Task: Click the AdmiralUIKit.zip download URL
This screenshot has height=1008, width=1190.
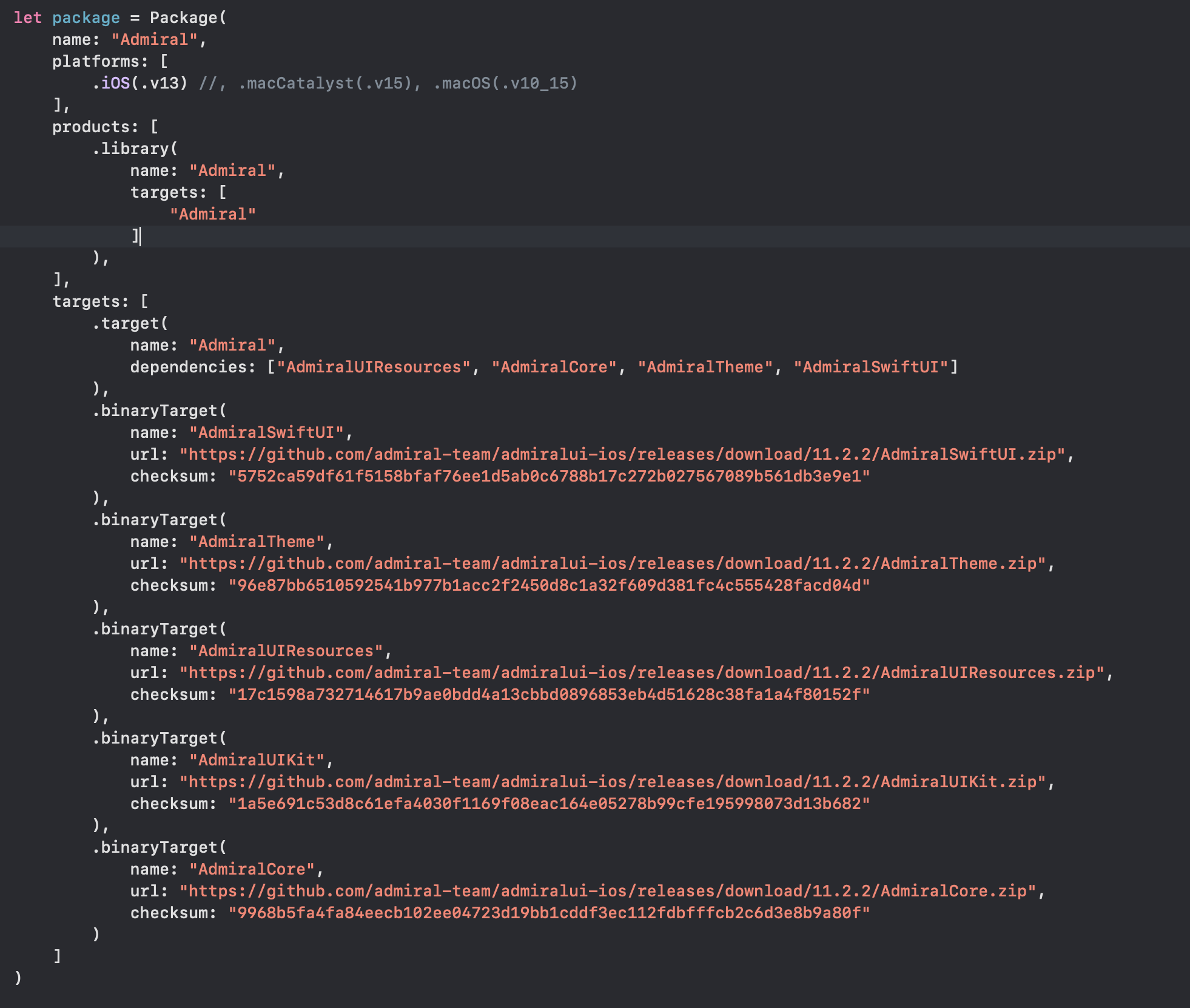Action: tap(613, 782)
